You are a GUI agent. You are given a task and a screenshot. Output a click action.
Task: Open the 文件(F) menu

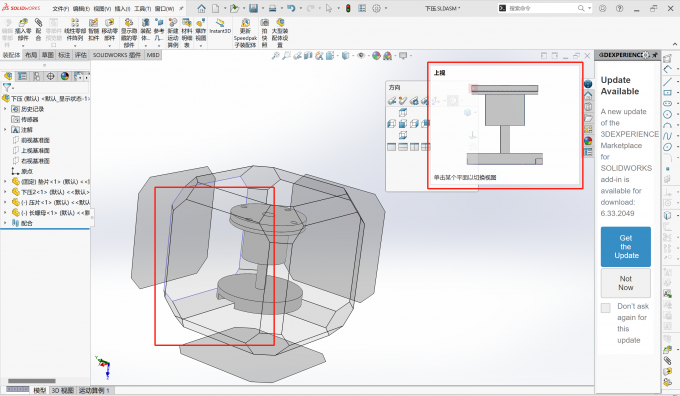pyautogui.click(x=60, y=9)
